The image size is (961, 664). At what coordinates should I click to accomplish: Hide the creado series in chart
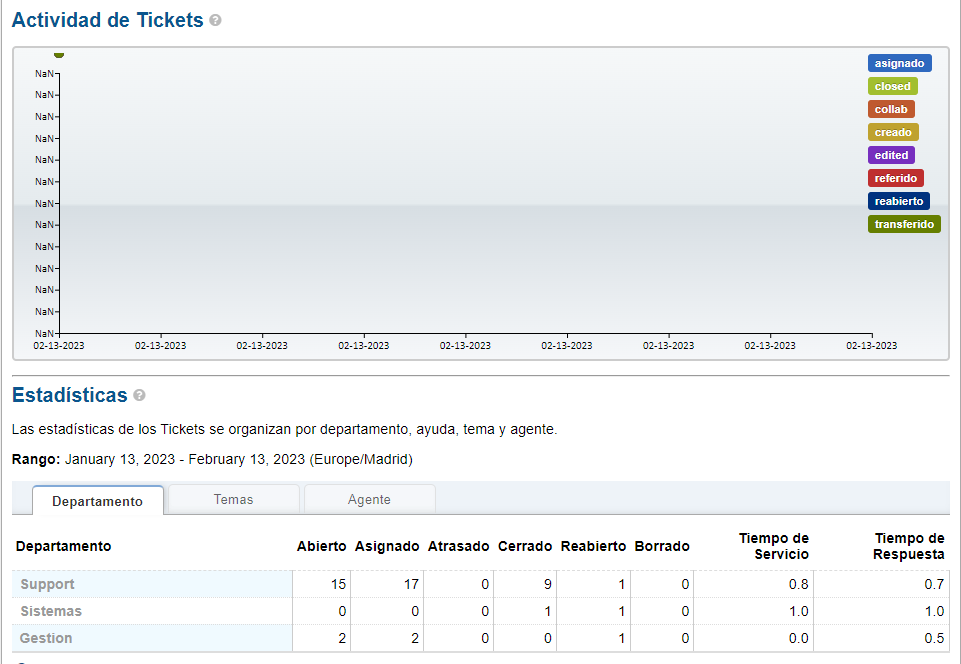[892, 132]
